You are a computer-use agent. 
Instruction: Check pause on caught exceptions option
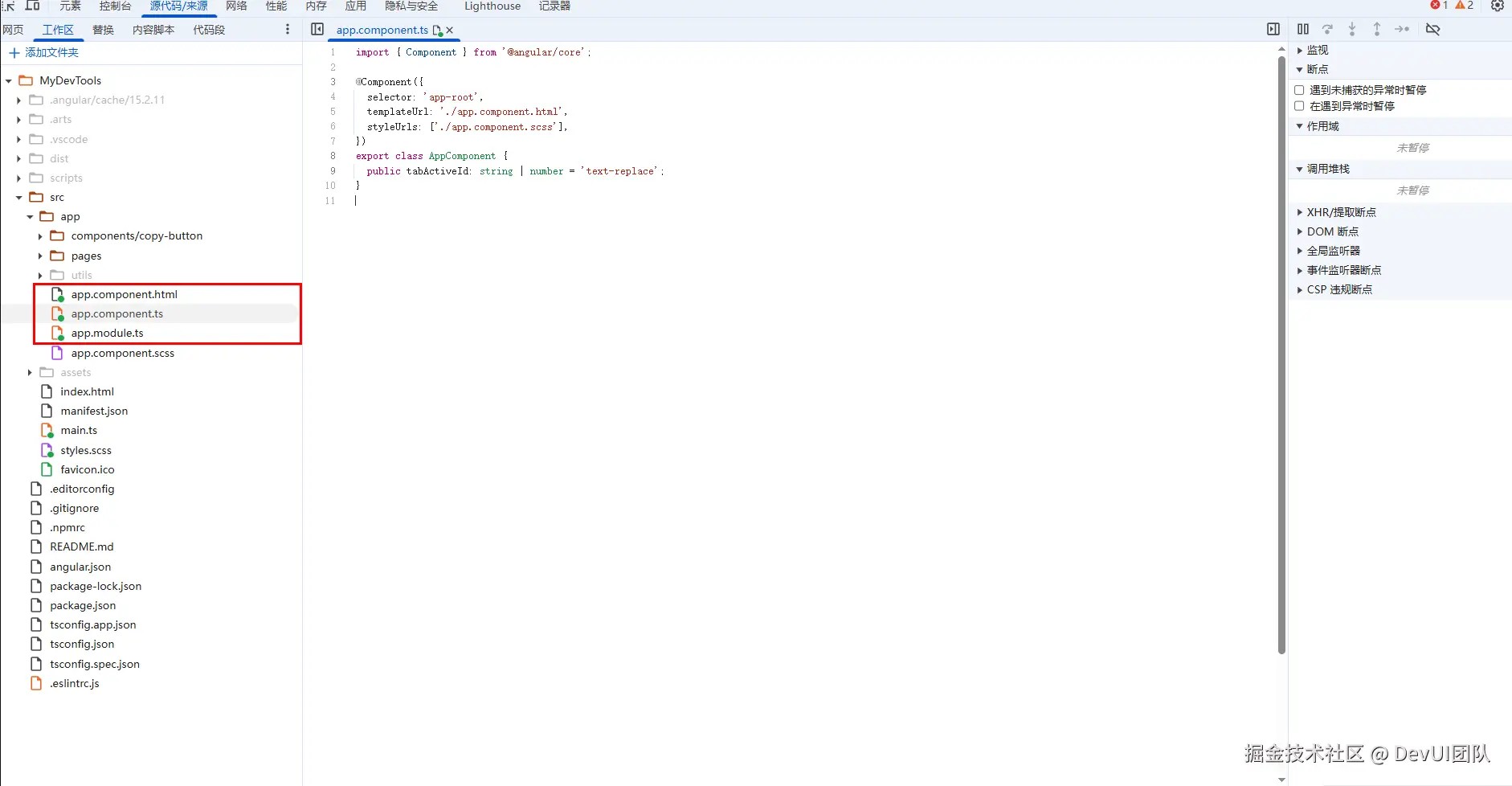click(1299, 106)
